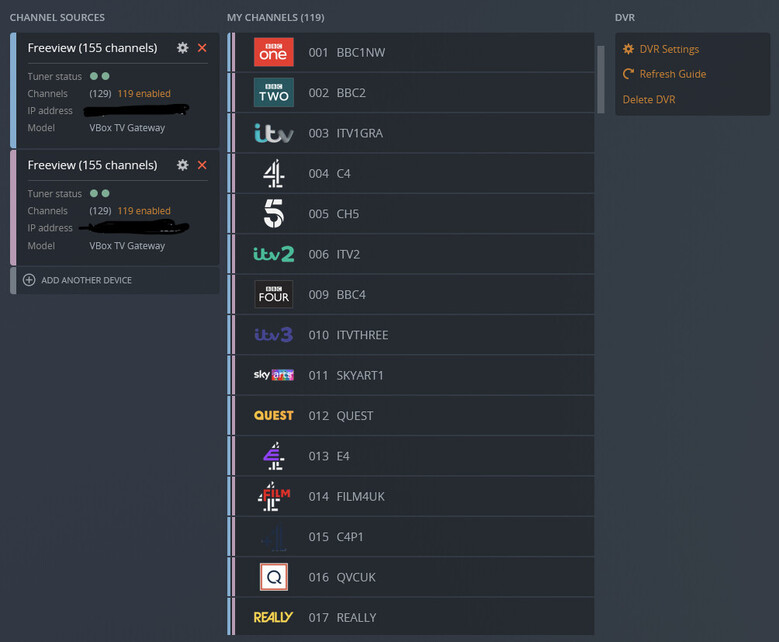This screenshot has height=642, width=779.
Task: Click ADD ANOTHER DEVICE
Action: 86,280
